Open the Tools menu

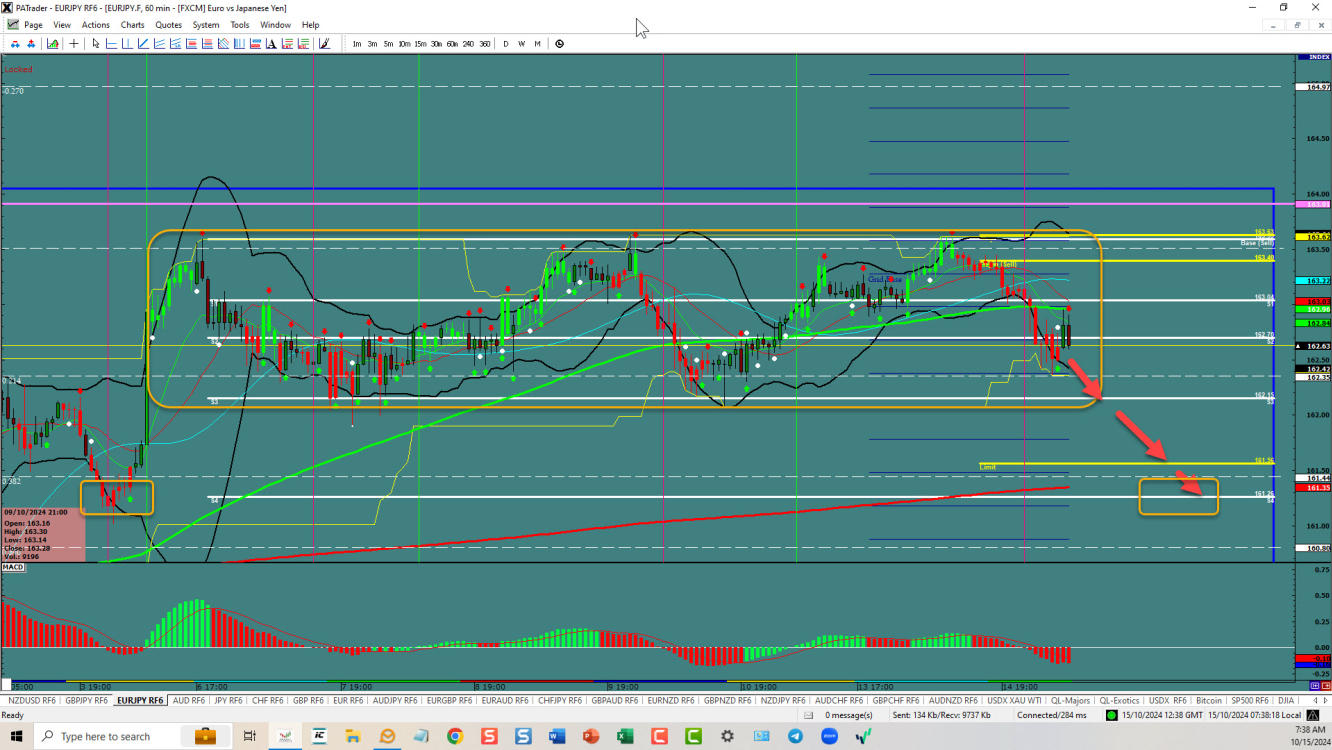click(x=240, y=24)
